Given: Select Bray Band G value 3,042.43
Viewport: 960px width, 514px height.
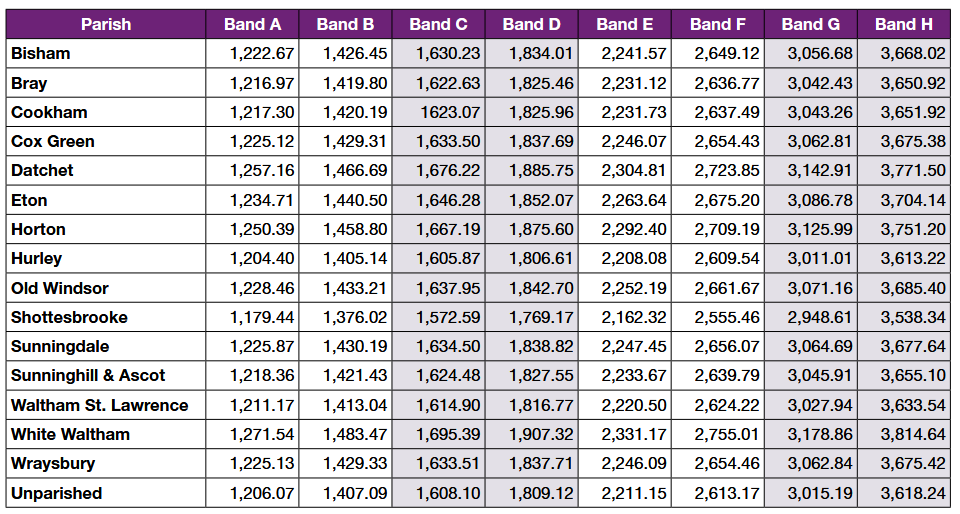Looking at the screenshot, I should (820, 83).
